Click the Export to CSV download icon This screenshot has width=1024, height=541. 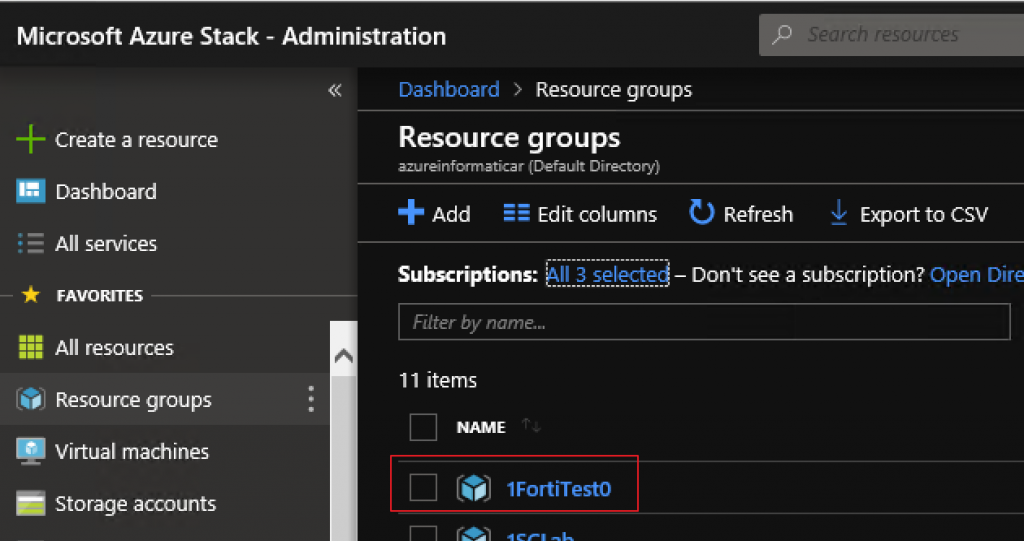point(839,214)
